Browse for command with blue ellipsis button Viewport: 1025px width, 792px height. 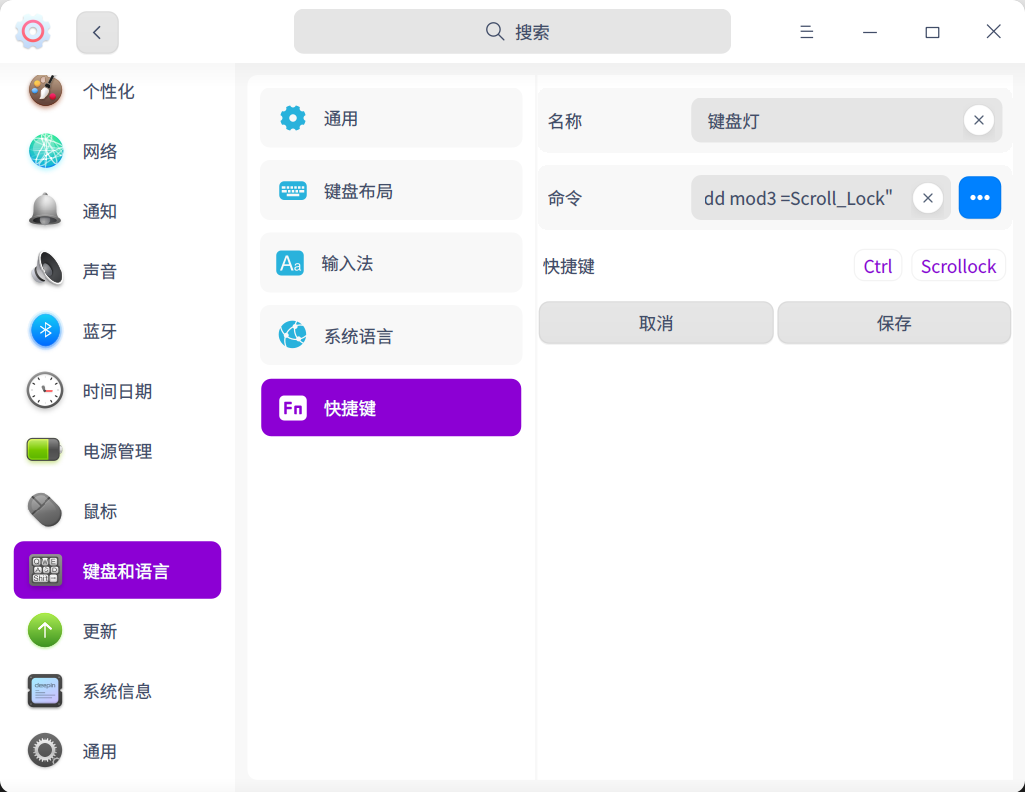pos(979,198)
